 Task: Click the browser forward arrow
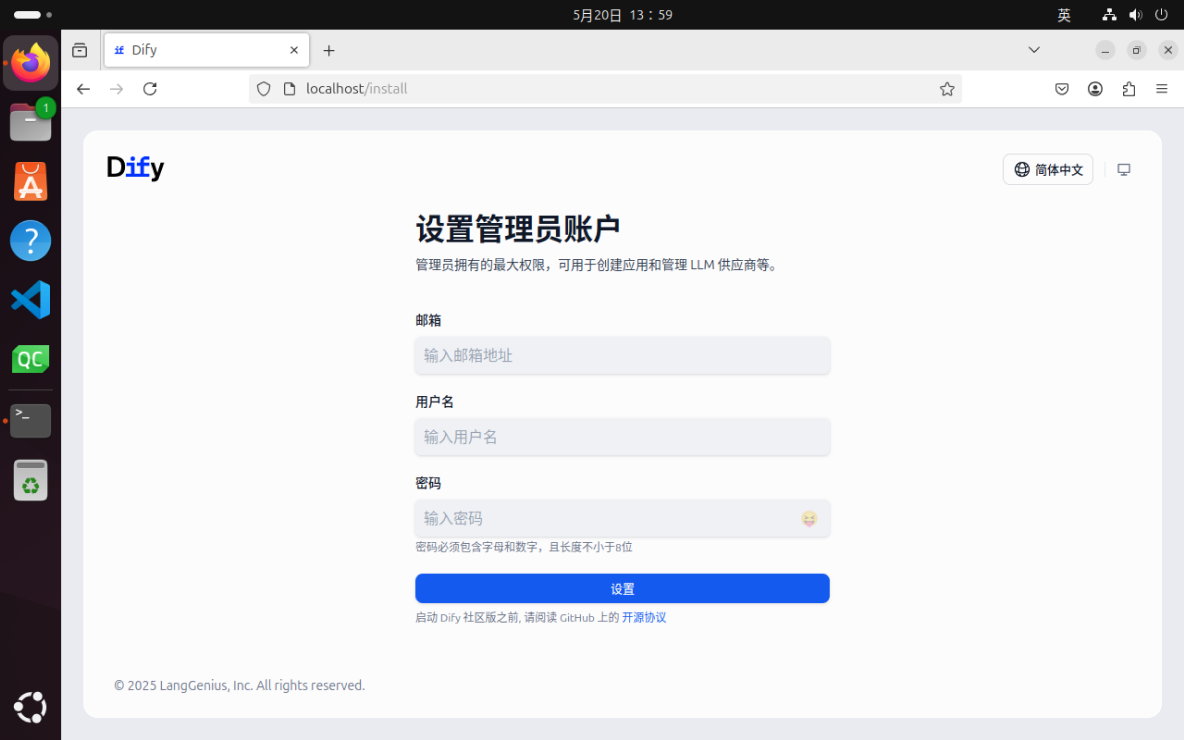(116, 89)
